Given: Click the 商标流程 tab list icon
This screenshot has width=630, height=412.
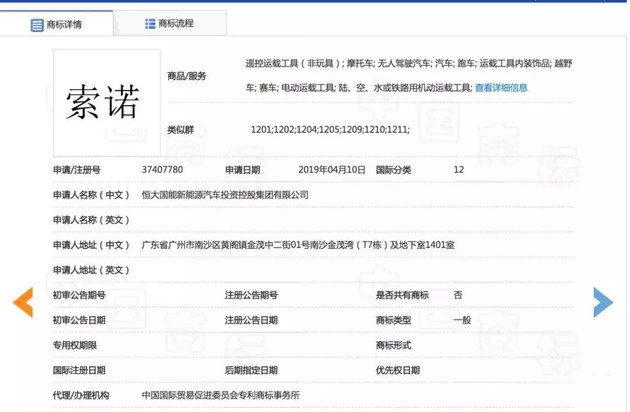Looking at the screenshot, I should (150, 24).
